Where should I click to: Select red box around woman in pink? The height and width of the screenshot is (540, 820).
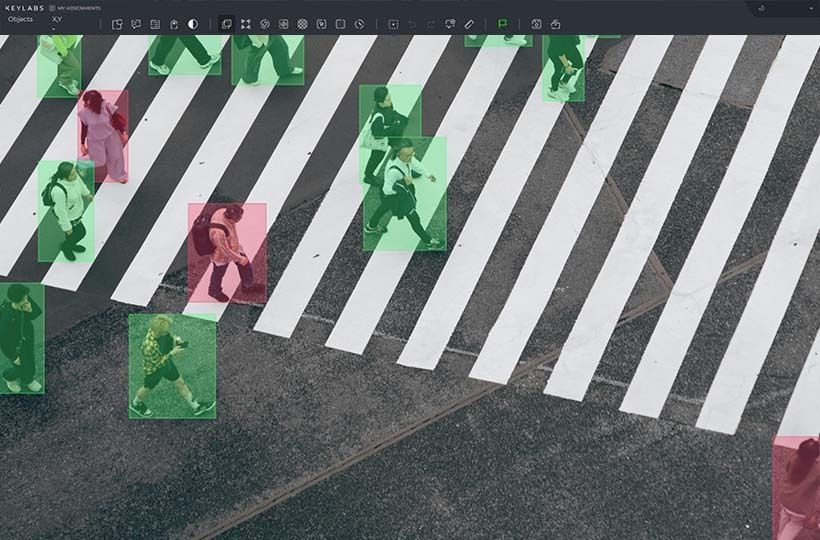(x=104, y=136)
